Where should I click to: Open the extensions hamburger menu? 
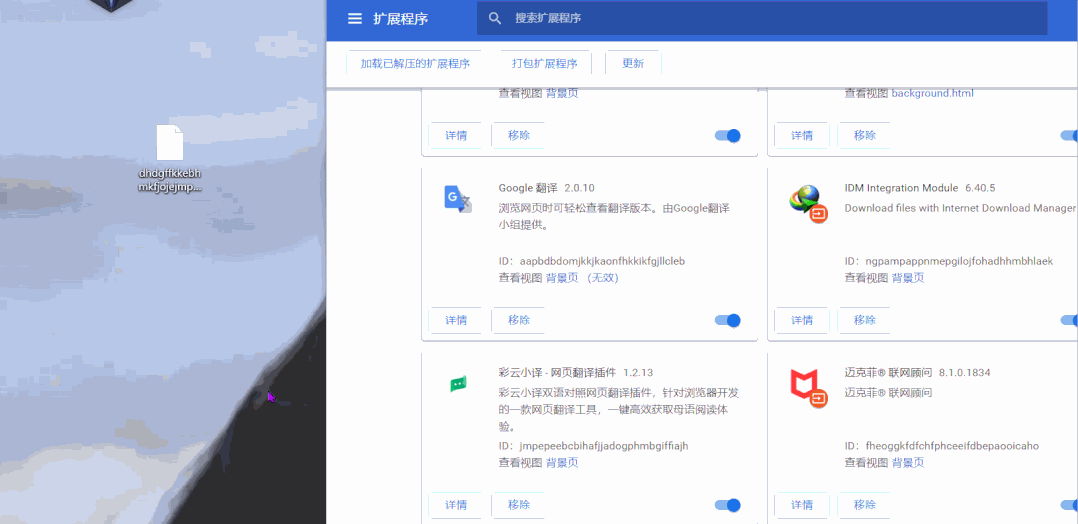tap(355, 19)
